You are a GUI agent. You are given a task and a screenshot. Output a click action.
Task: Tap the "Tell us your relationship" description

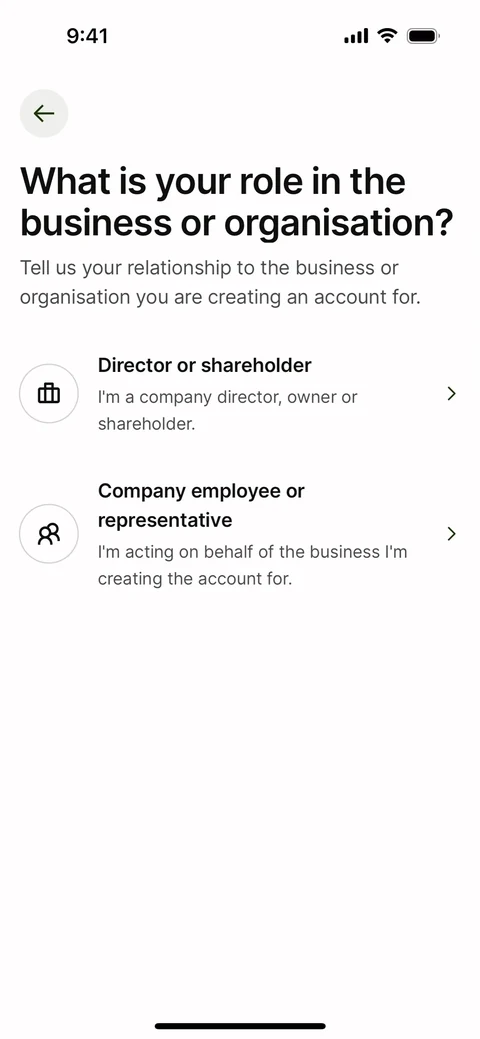pos(221,283)
